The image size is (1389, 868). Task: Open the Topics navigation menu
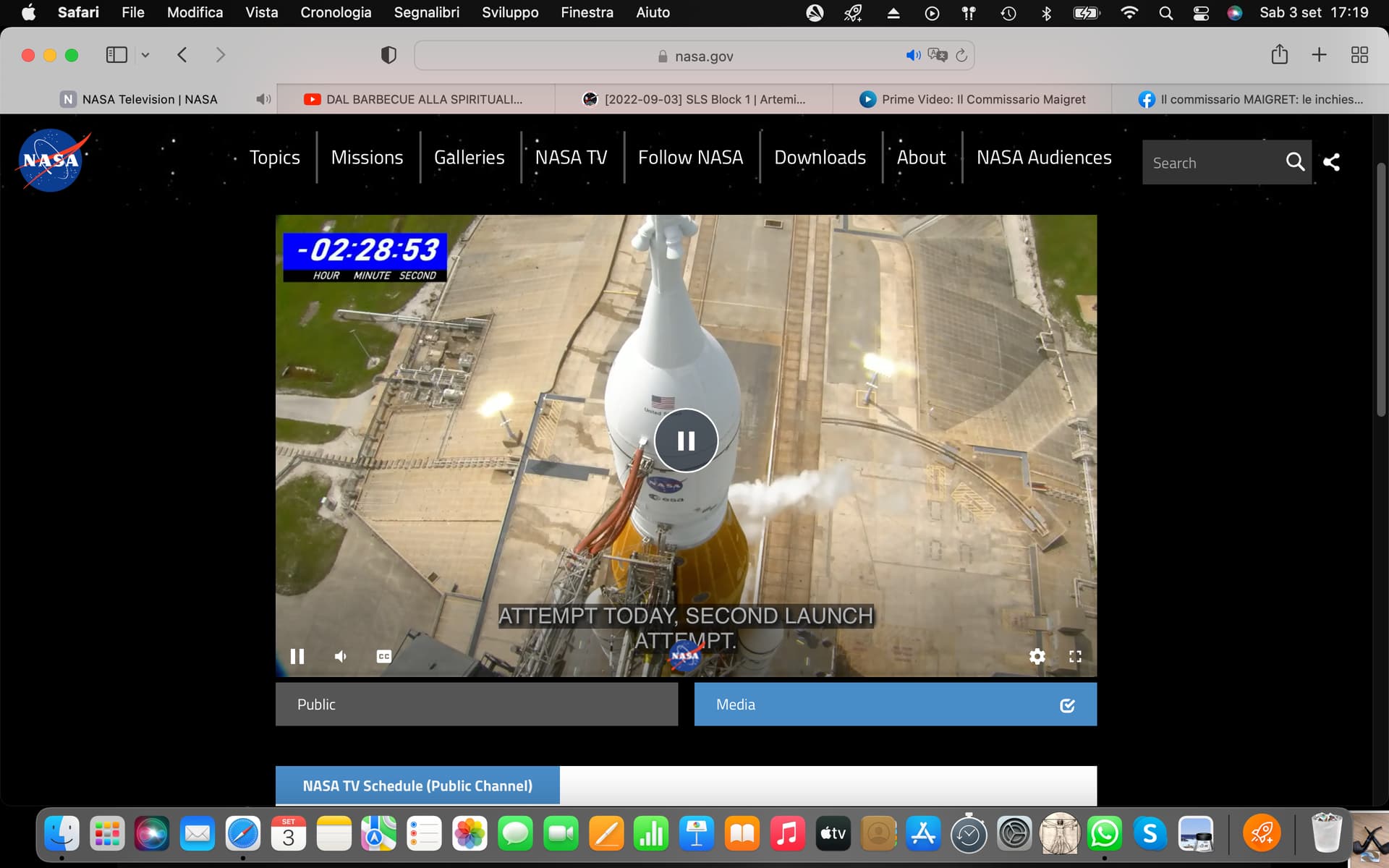pyautogui.click(x=274, y=158)
